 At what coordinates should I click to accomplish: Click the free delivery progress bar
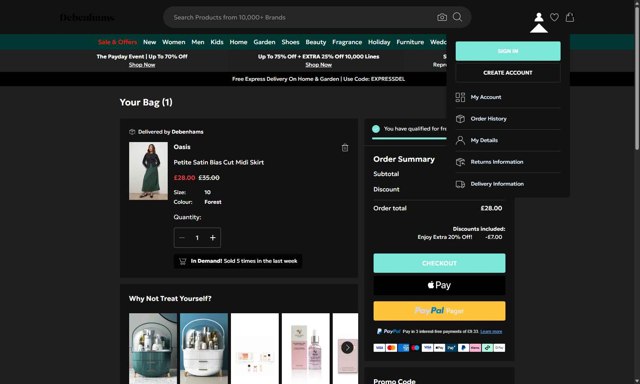pos(409,139)
